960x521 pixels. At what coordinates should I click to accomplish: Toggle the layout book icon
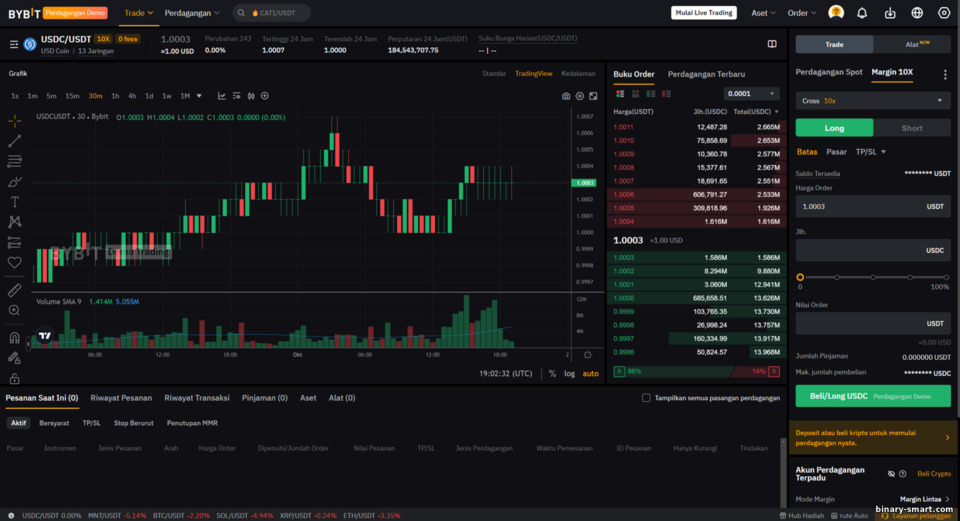click(x=772, y=44)
